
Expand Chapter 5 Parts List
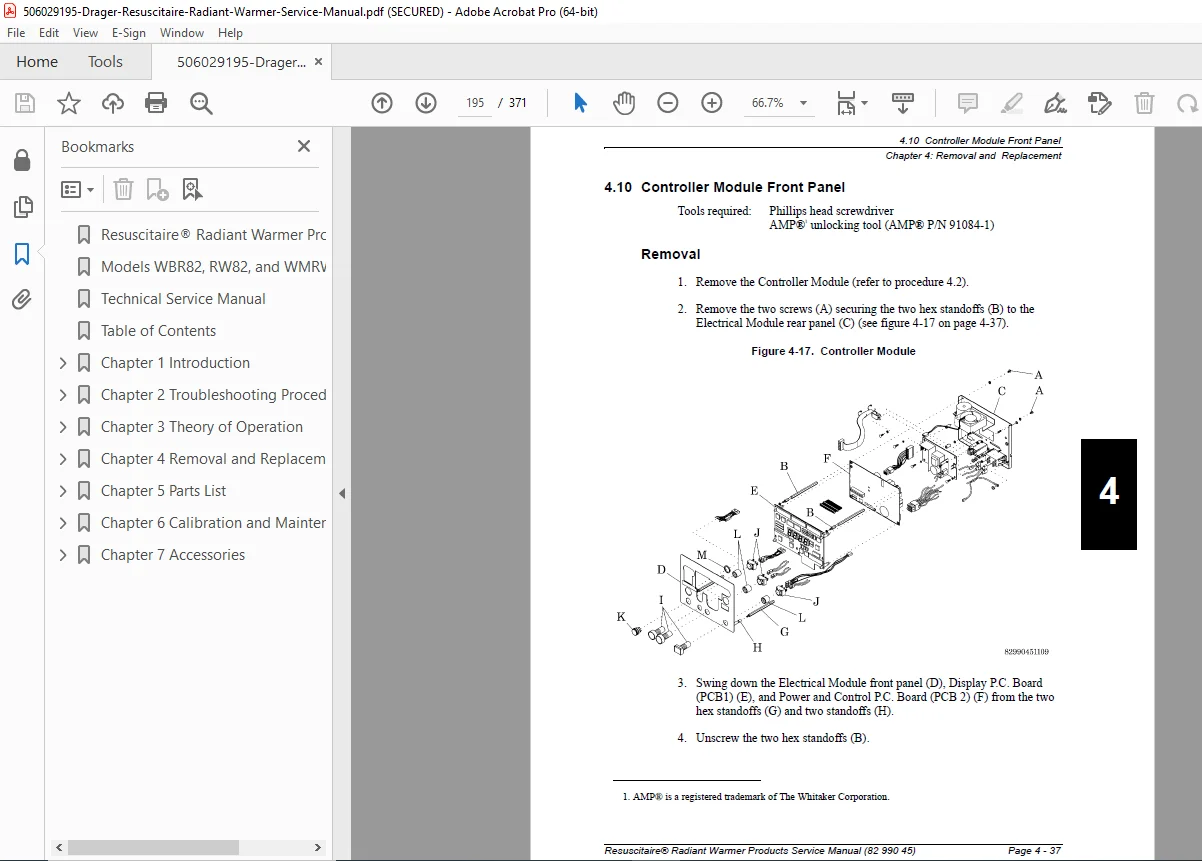[63, 491]
